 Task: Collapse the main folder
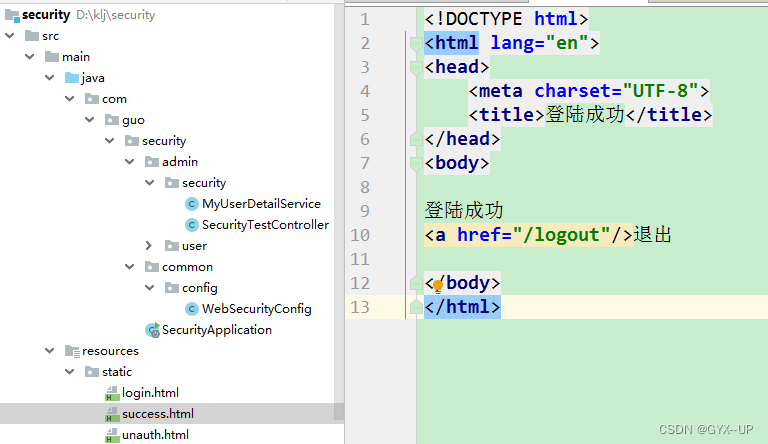[30, 57]
